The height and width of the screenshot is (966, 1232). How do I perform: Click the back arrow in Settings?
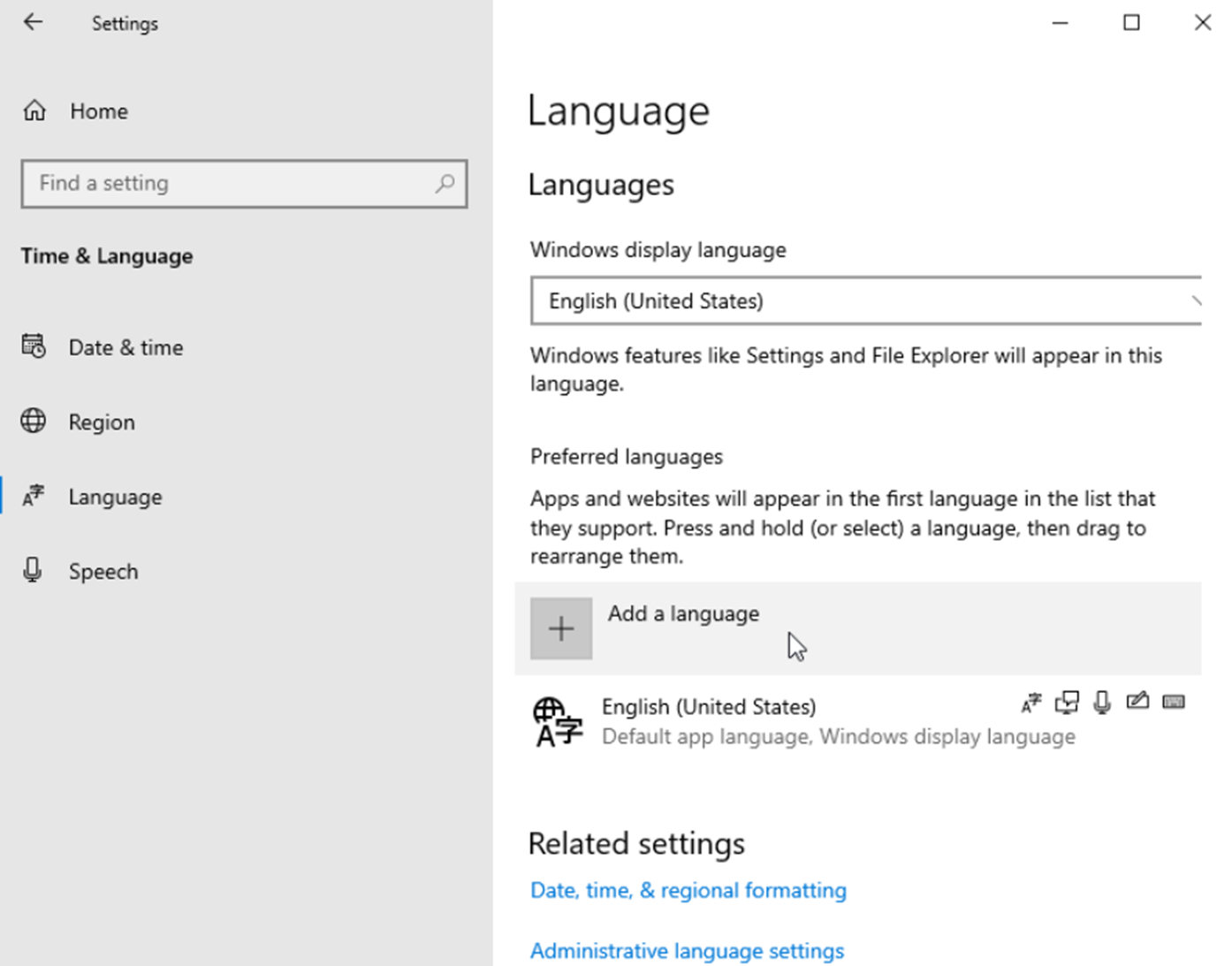tap(33, 23)
